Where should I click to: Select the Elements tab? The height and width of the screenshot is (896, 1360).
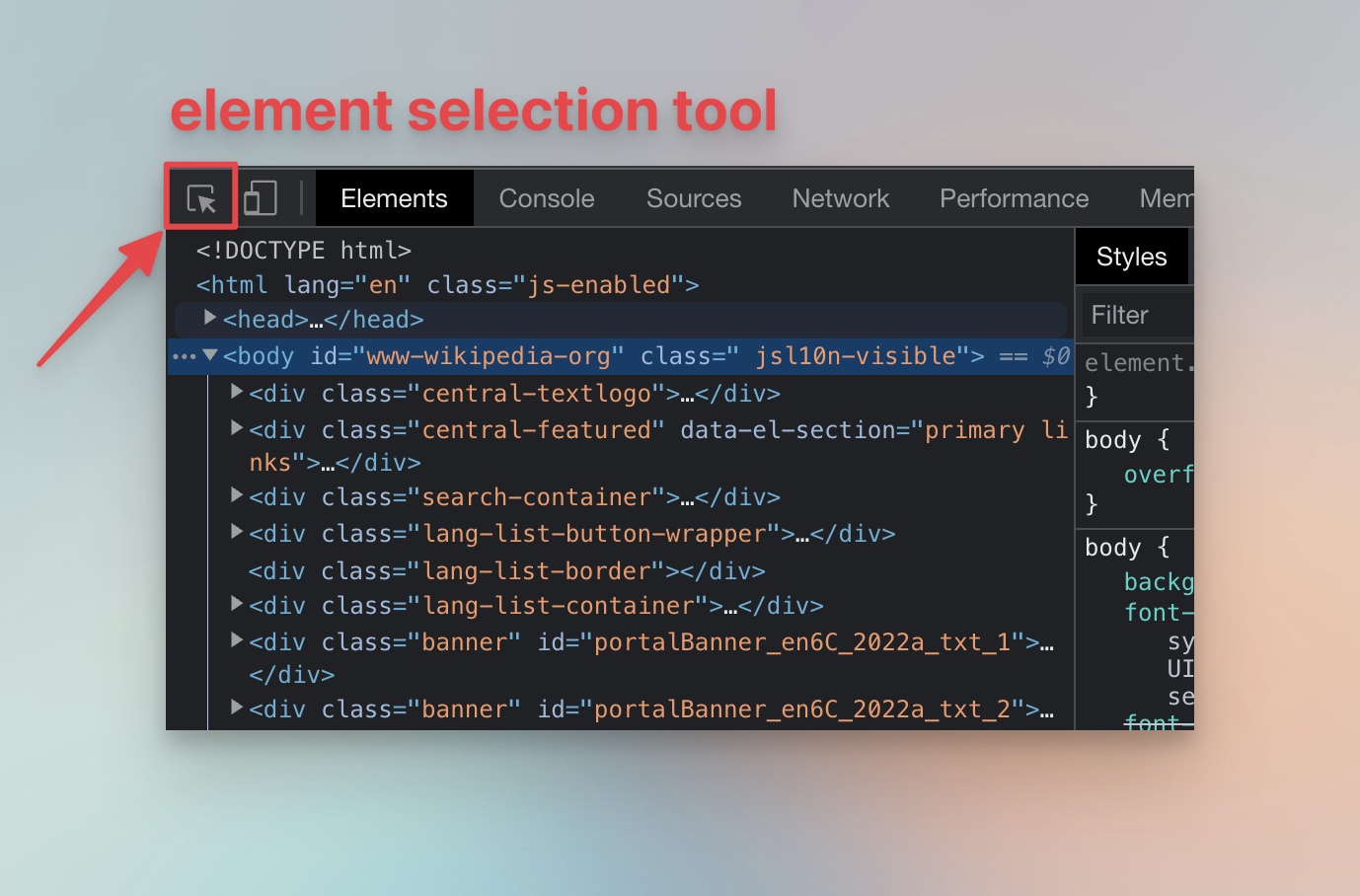point(394,197)
